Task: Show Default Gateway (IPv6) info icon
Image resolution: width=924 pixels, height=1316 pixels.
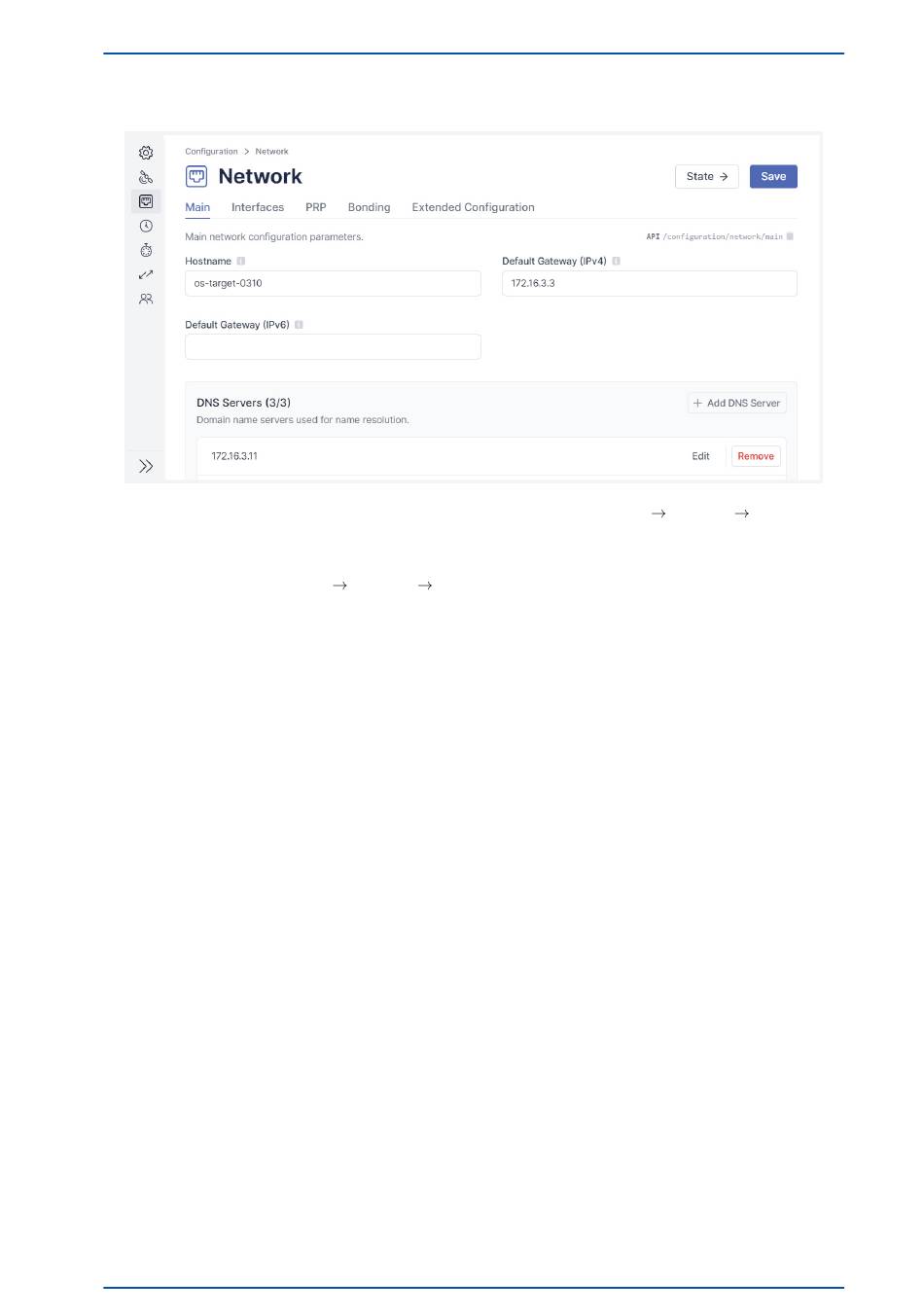Action: [300, 325]
